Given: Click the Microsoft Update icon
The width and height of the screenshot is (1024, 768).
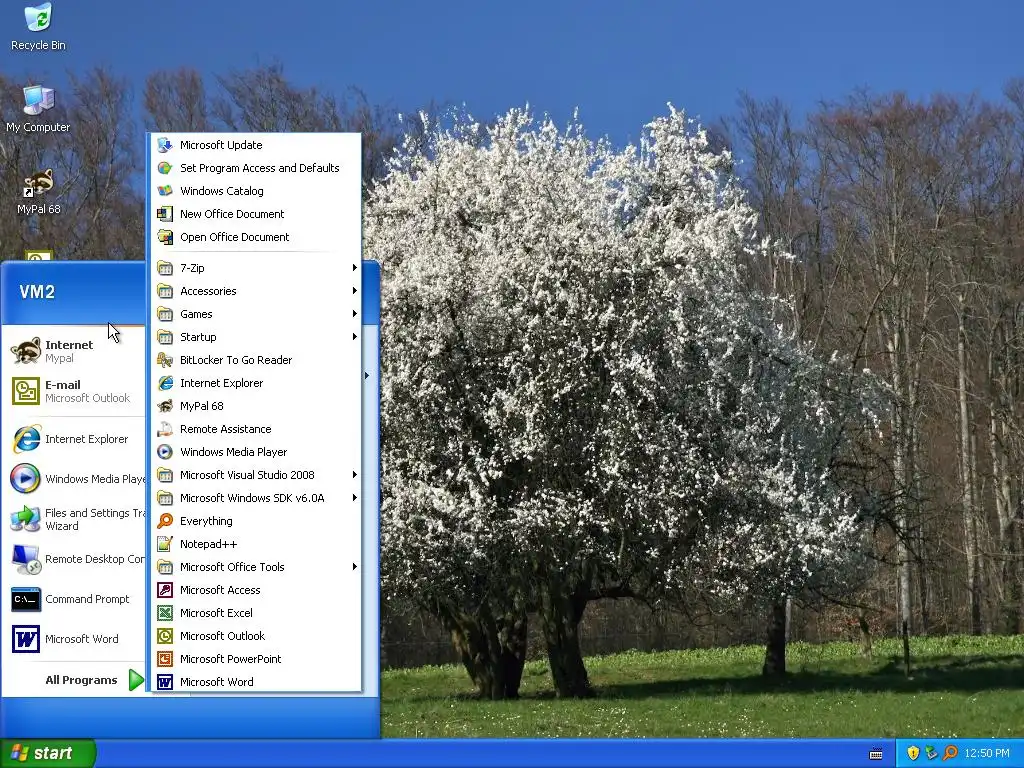Looking at the screenshot, I should [x=165, y=145].
